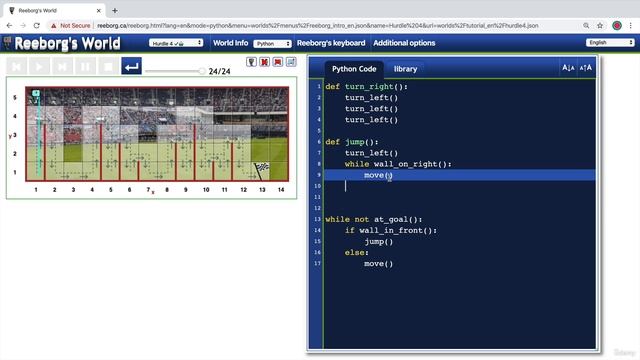Select the Reeborg's World browser tab
This screenshot has width=640, height=360.
tap(54, 11)
